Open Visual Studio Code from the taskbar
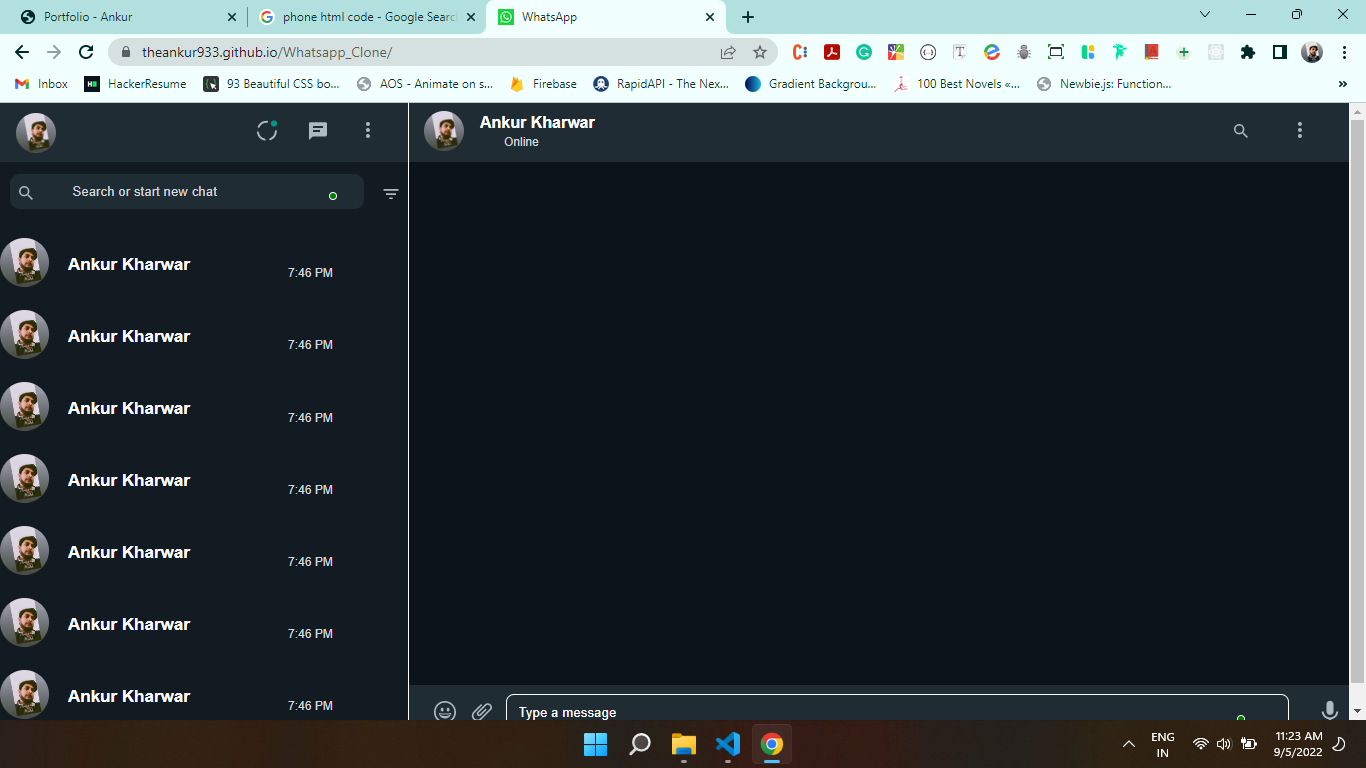This screenshot has height=768, width=1366. [728, 744]
